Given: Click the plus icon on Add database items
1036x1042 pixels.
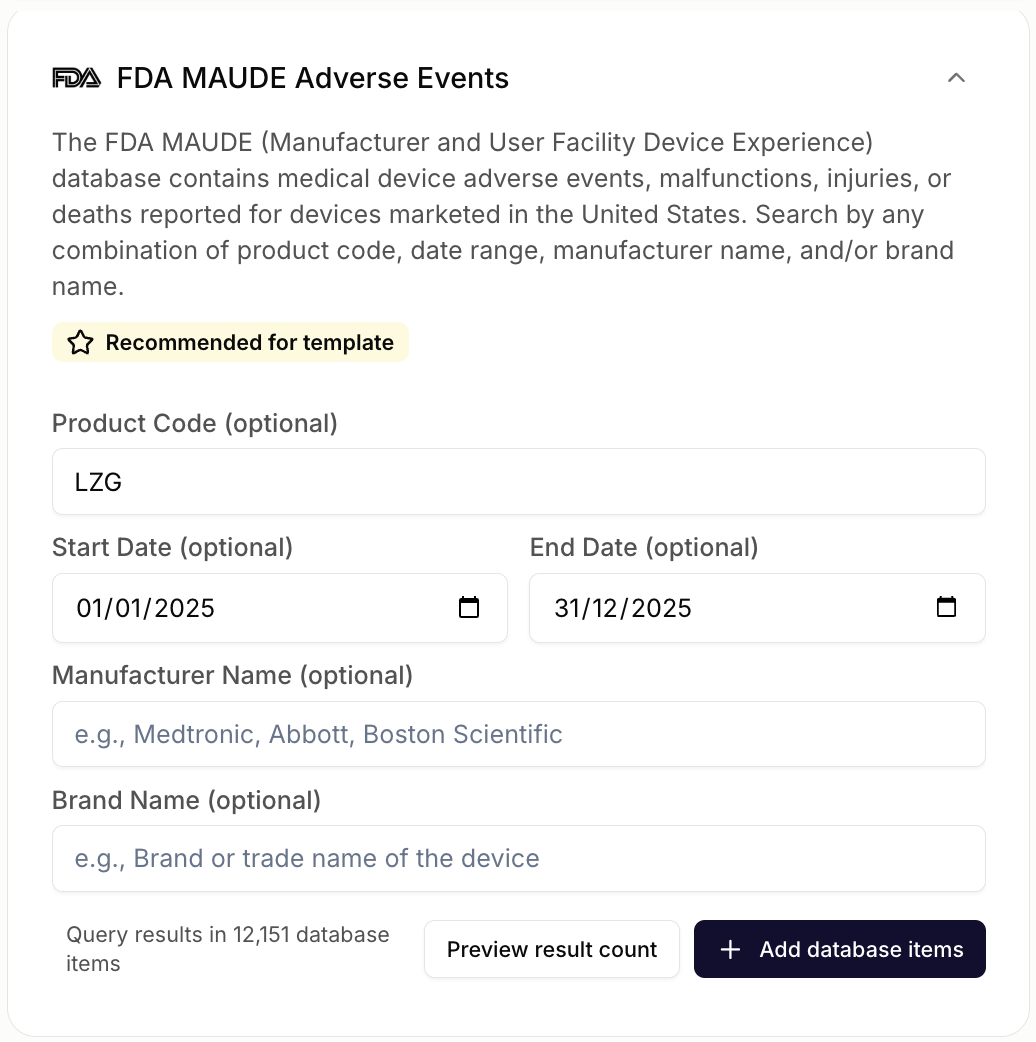Looking at the screenshot, I should click(x=731, y=948).
